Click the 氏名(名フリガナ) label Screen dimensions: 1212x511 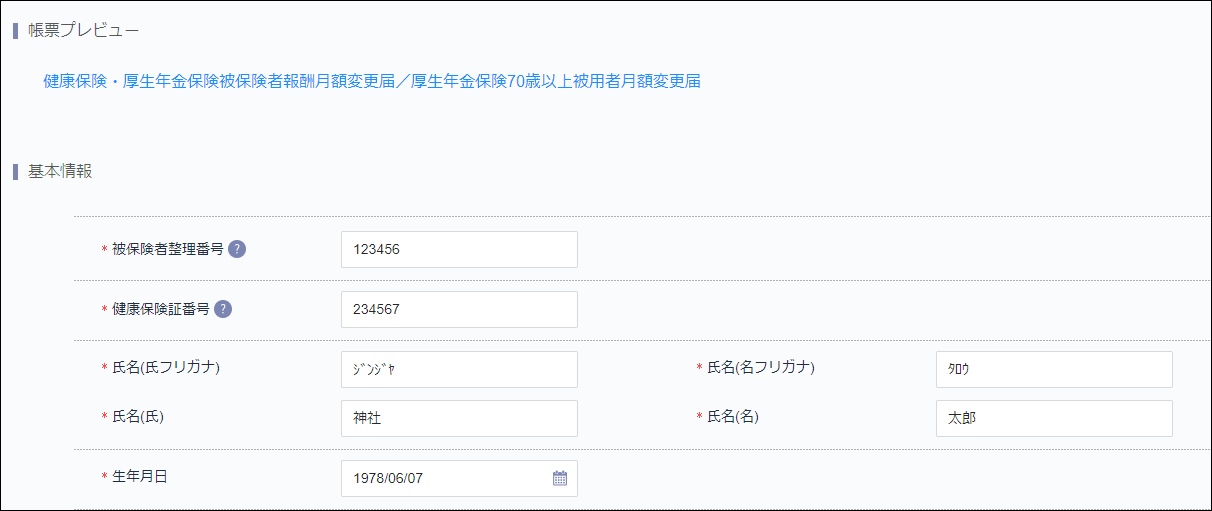coord(761,367)
